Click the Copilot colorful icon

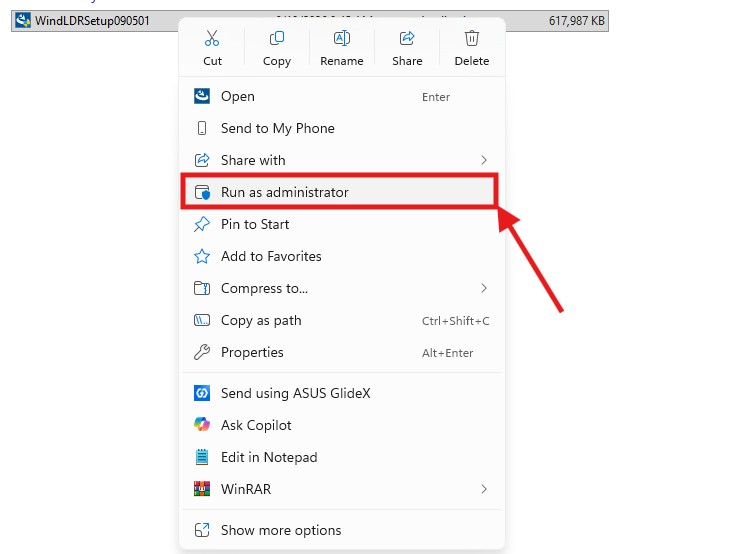pyautogui.click(x=202, y=425)
